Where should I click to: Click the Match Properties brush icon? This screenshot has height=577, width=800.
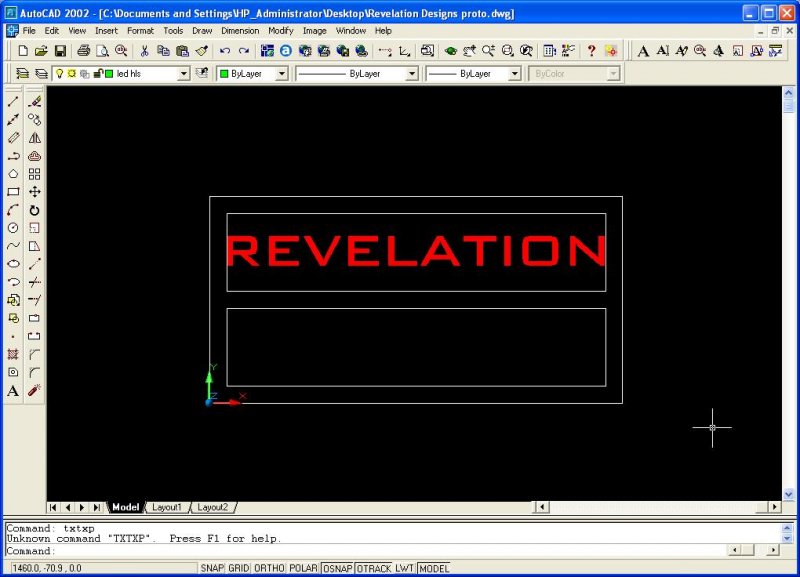201,51
